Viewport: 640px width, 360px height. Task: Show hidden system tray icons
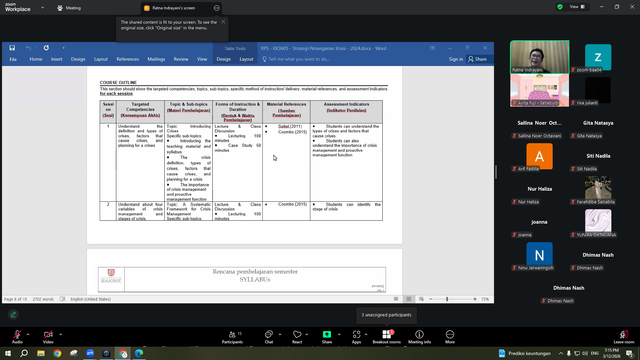(561, 353)
